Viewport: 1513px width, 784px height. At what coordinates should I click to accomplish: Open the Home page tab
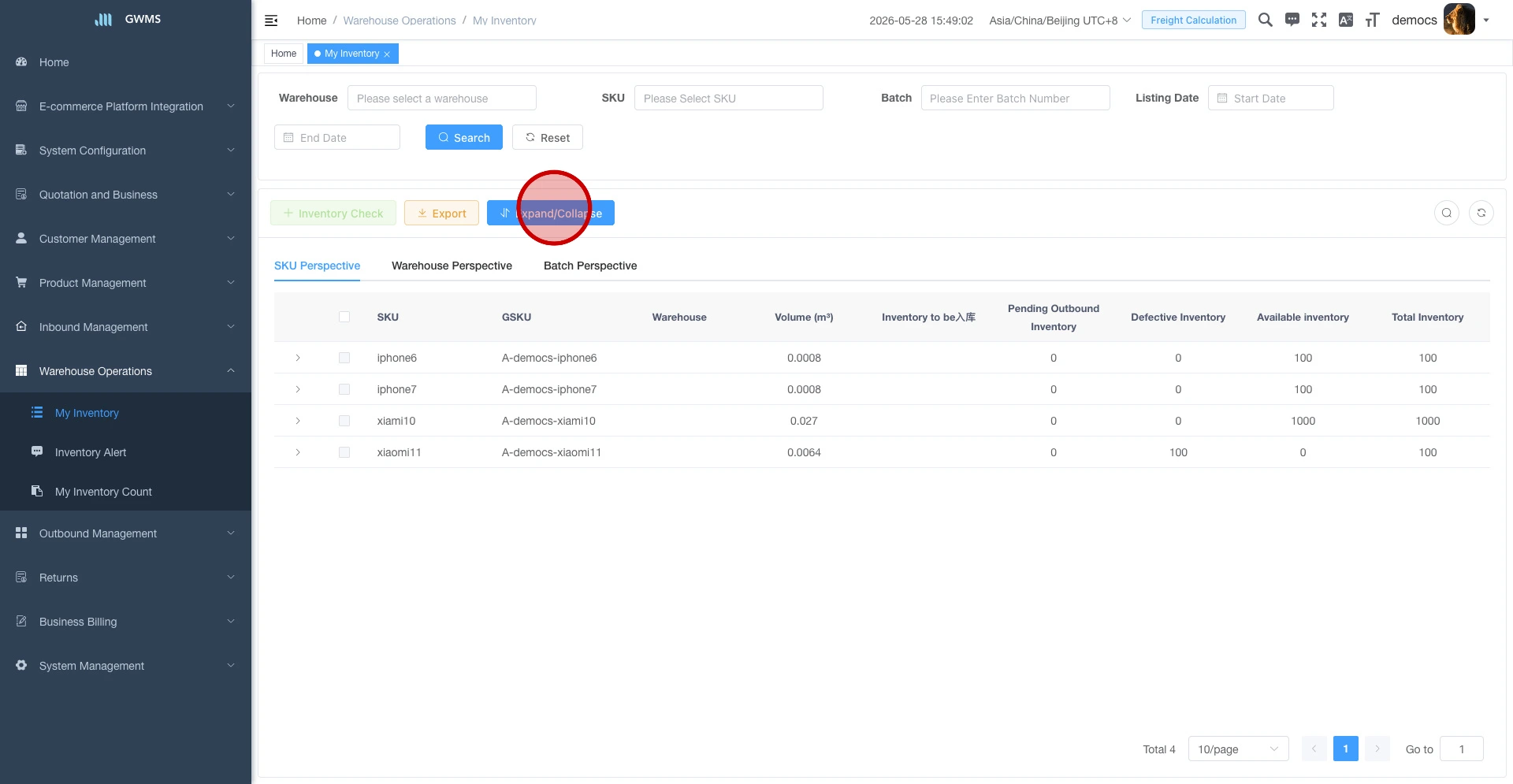coord(284,54)
